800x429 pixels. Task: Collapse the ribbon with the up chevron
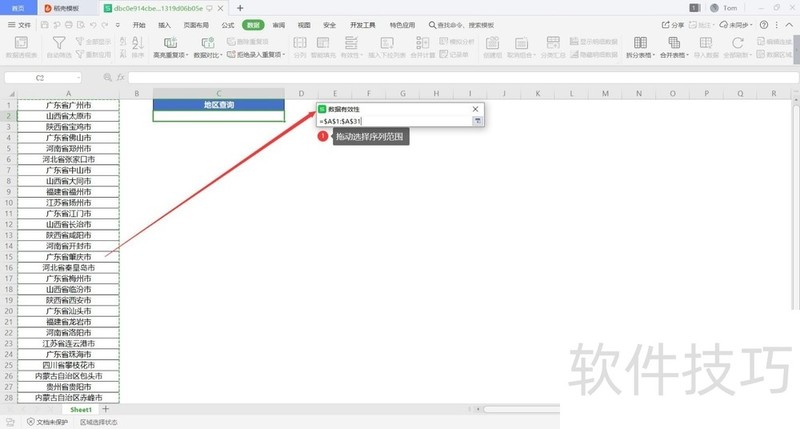click(789, 24)
